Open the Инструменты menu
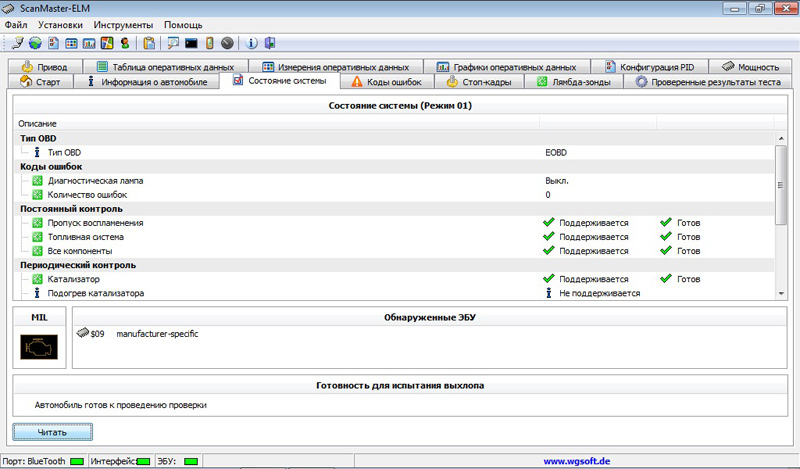The image size is (800, 469). pos(123,24)
